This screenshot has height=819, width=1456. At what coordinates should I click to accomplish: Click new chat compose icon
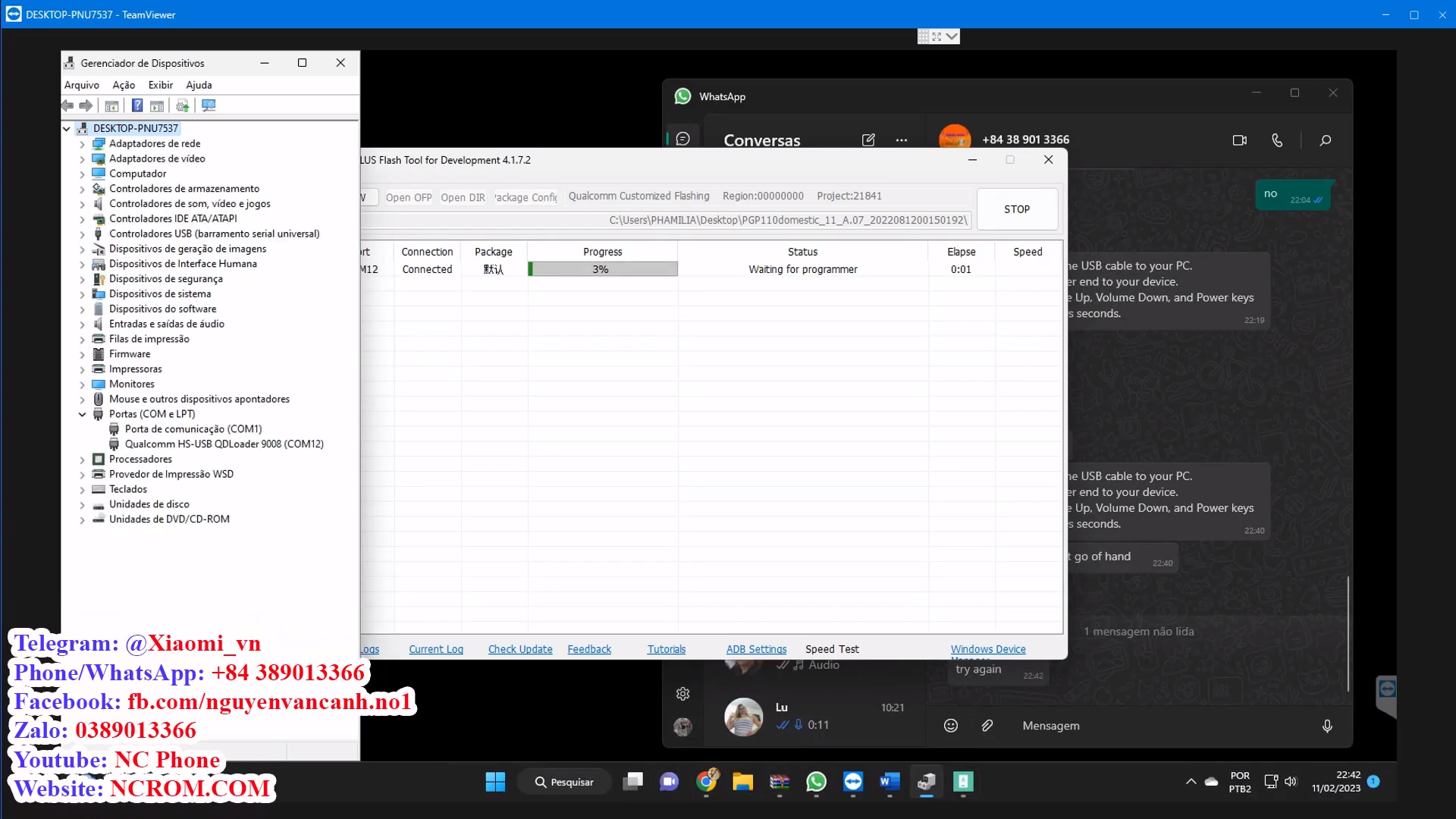pos(868,140)
